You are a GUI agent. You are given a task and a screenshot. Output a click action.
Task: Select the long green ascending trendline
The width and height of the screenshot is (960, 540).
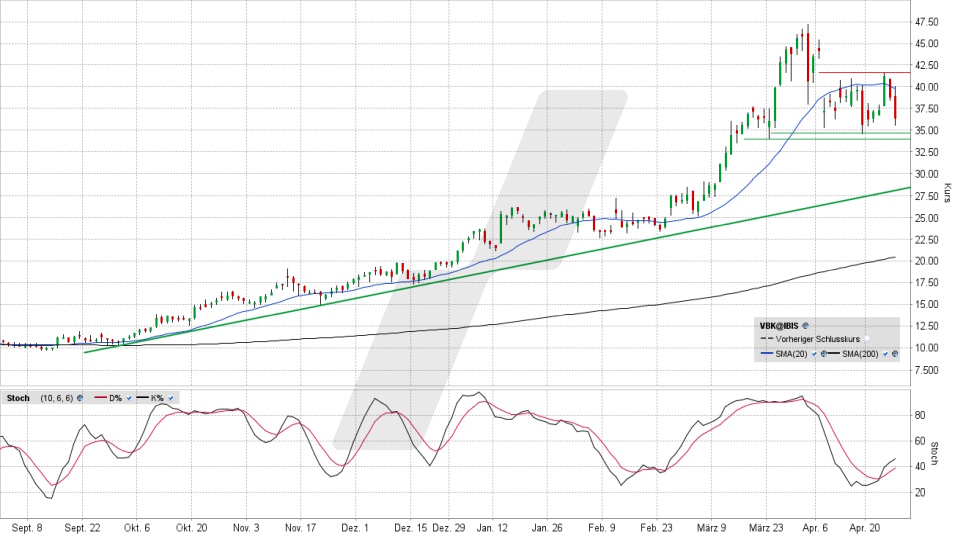click(497, 269)
